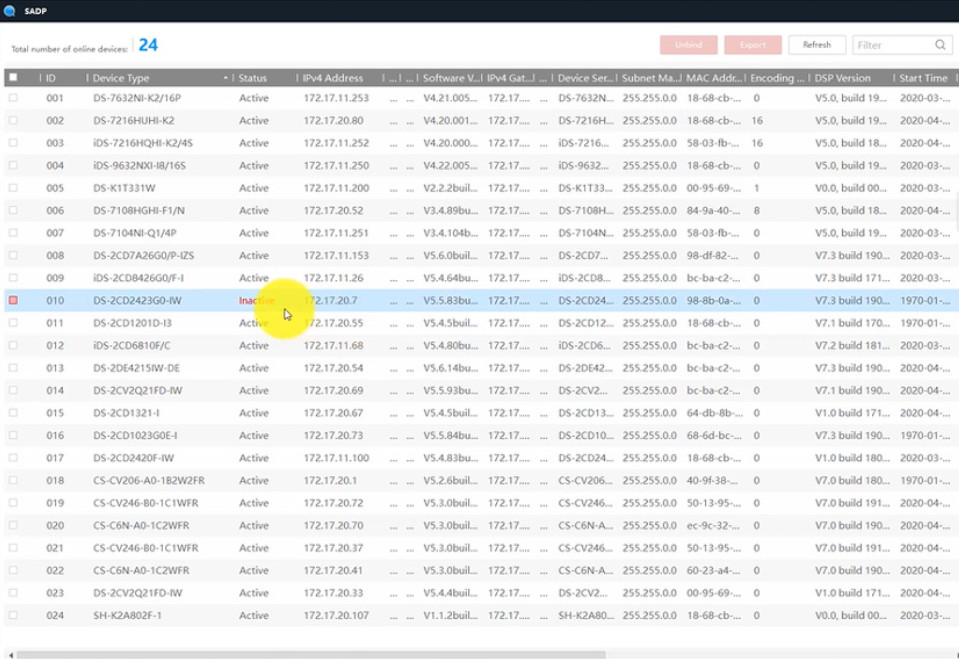
Task: Sort by IPv4 Address column header
Action: (333, 78)
